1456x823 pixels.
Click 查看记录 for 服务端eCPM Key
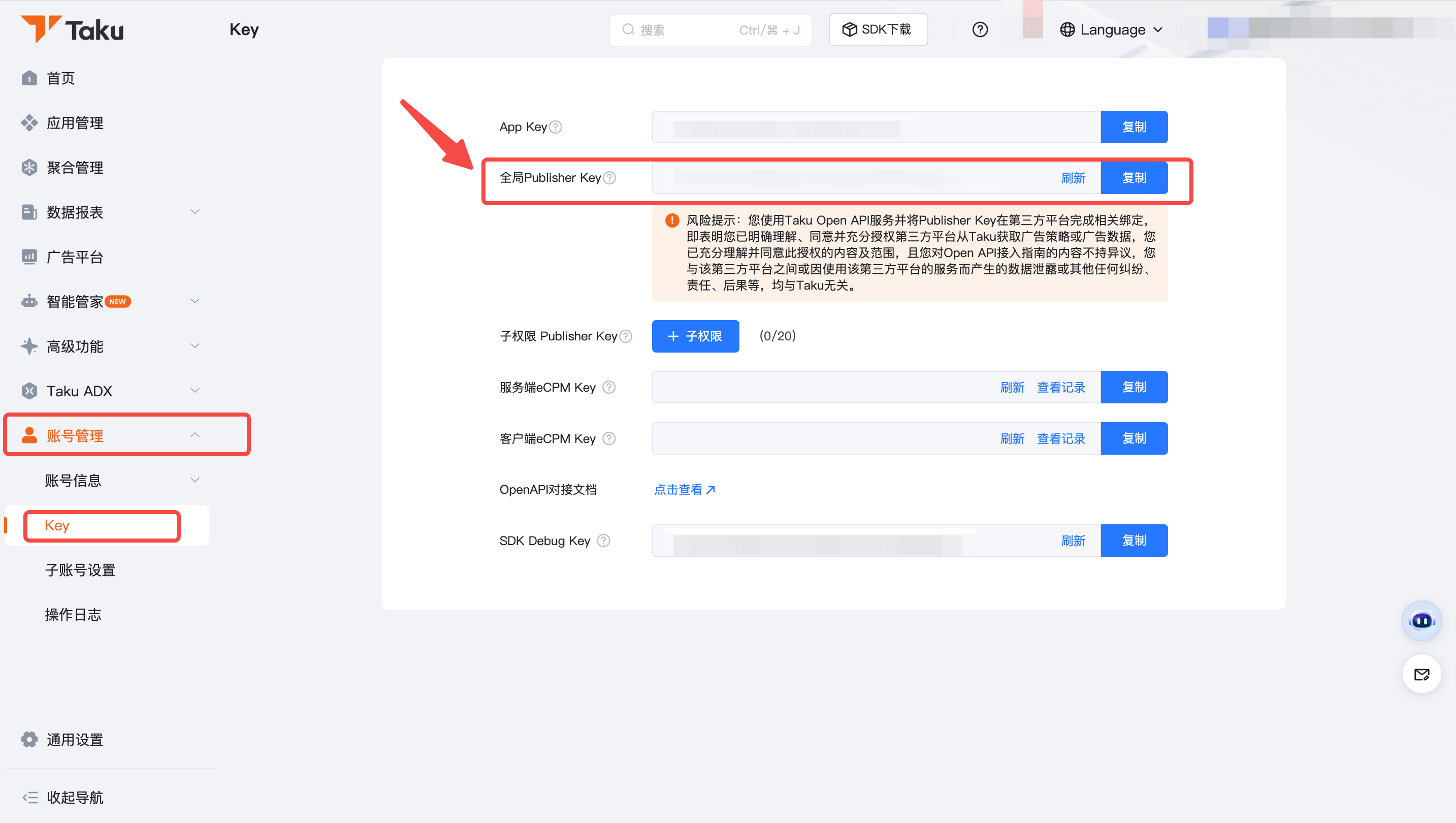pyautogui.click(x=1061, y=387)
